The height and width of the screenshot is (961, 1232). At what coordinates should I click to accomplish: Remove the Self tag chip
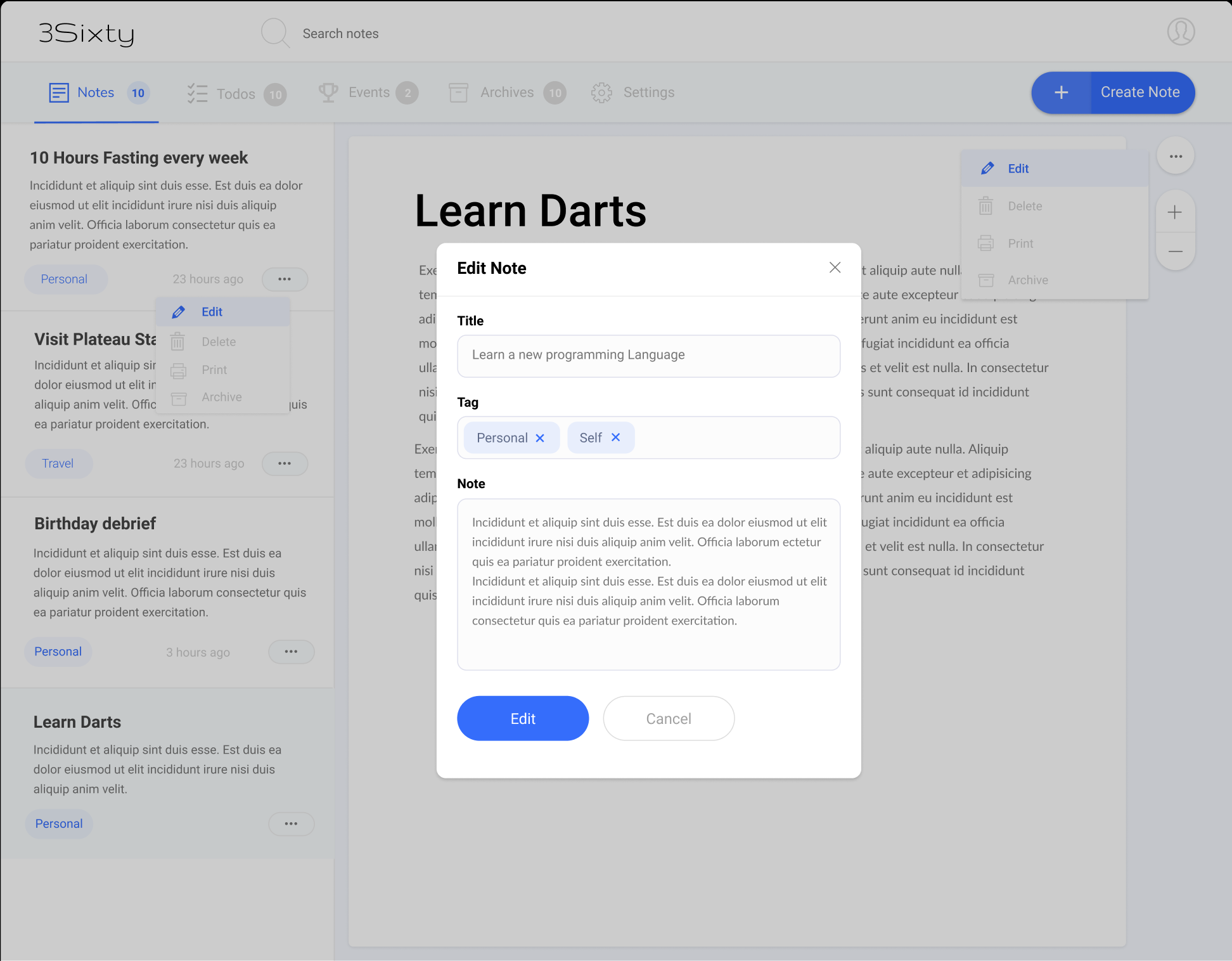point(615,437)
